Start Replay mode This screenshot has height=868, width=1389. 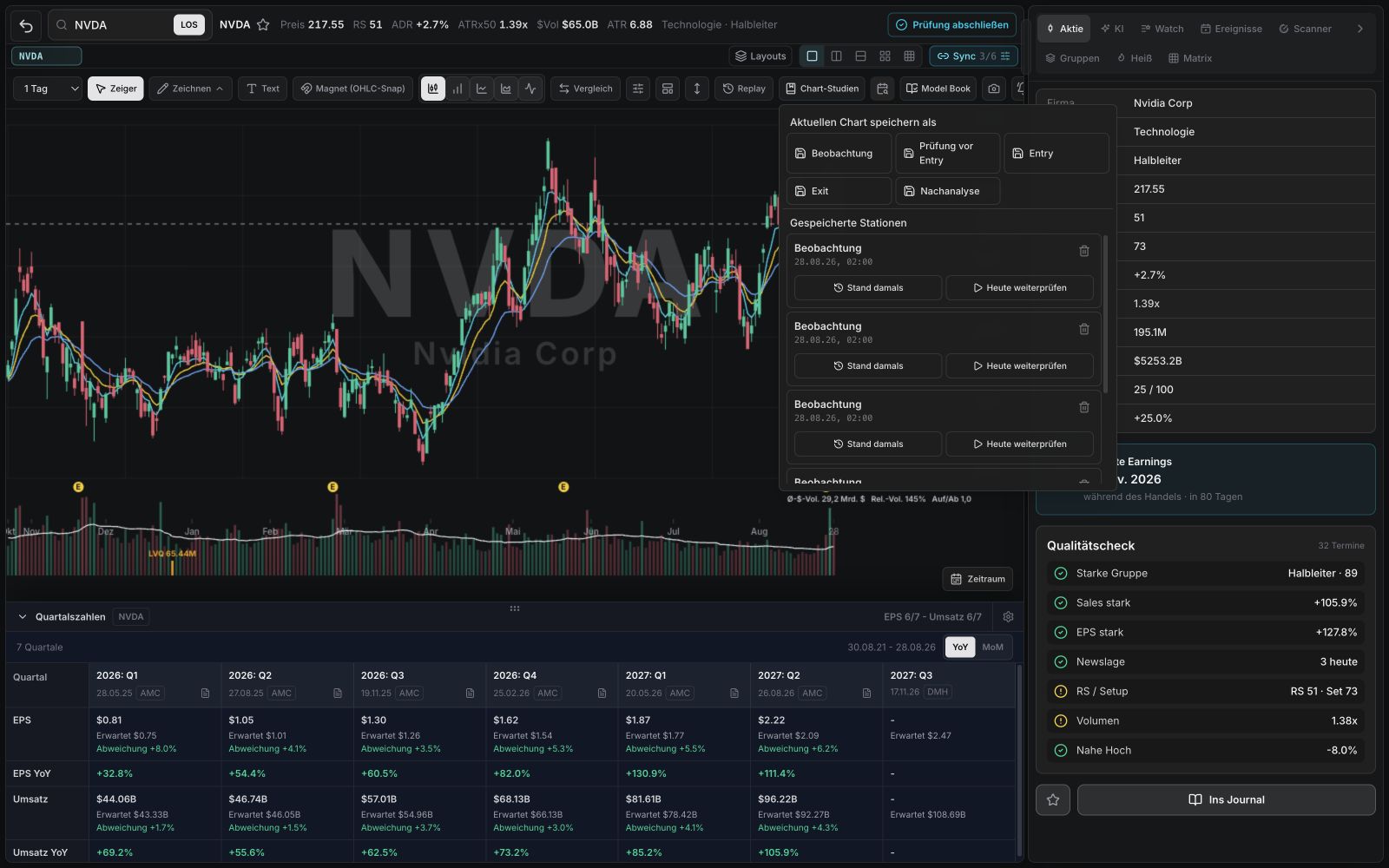coord(744,89)
